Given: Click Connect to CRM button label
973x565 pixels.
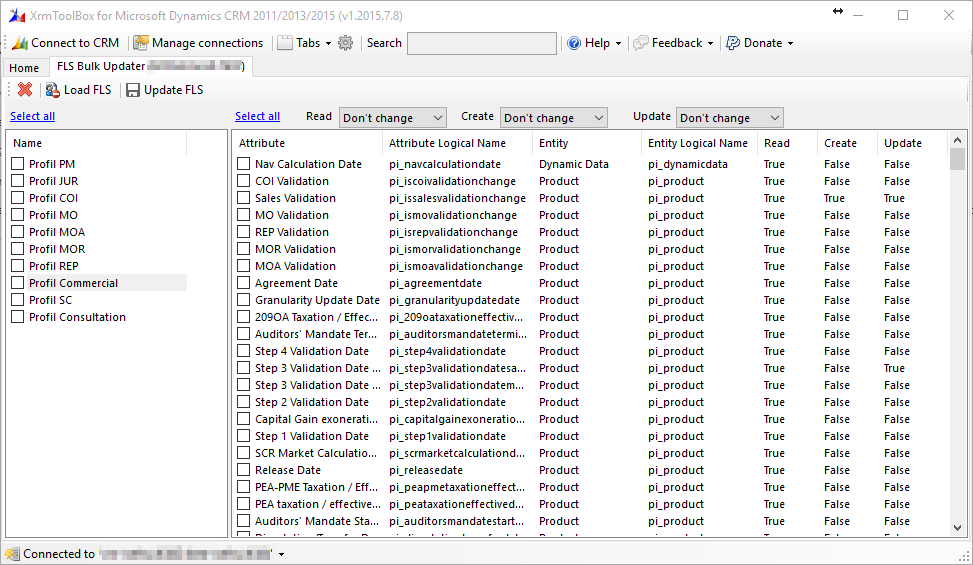Looking at the screenshot, I should [75, 43].
